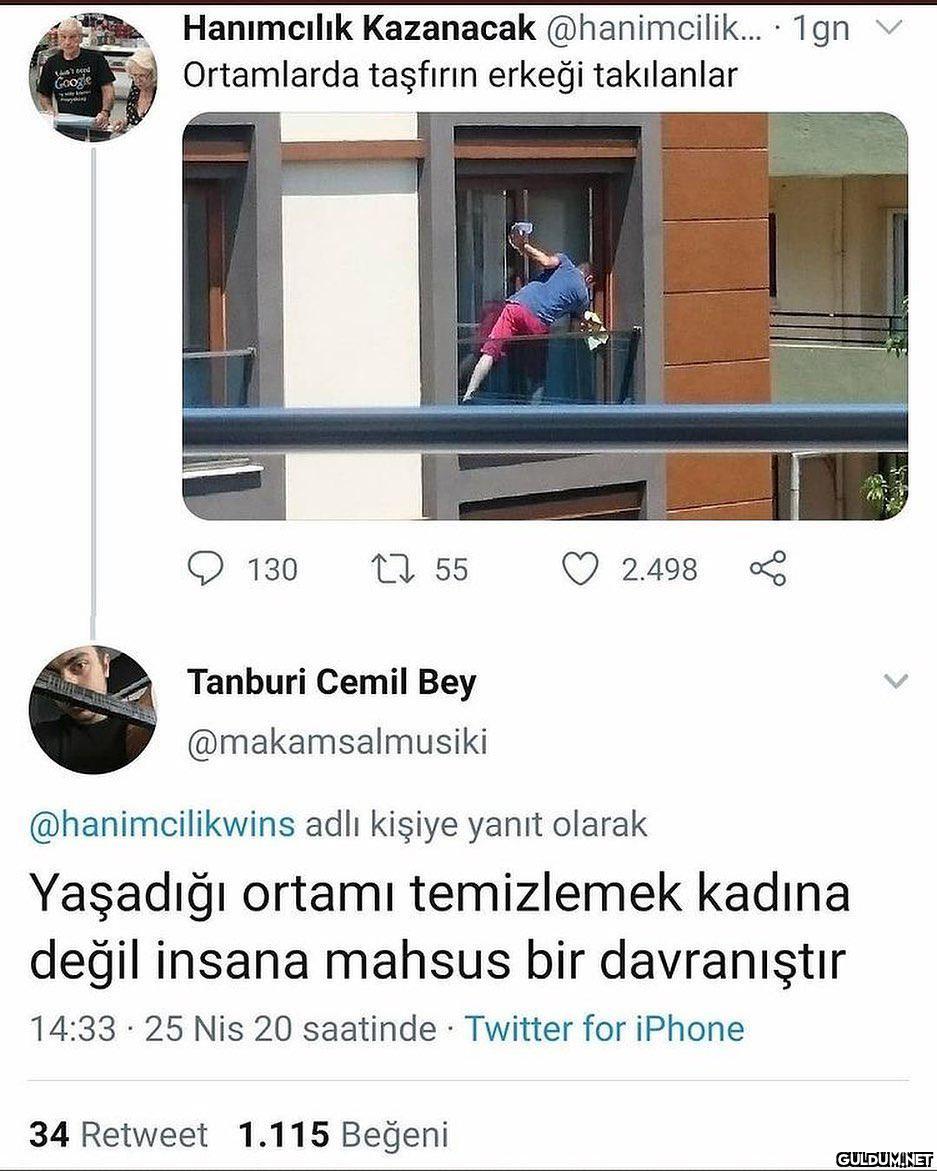View the 1.115 Beğeni likes list
Image resolution: width=937 pixels, height=1171 pixels.
click(x=343, y=1134)
